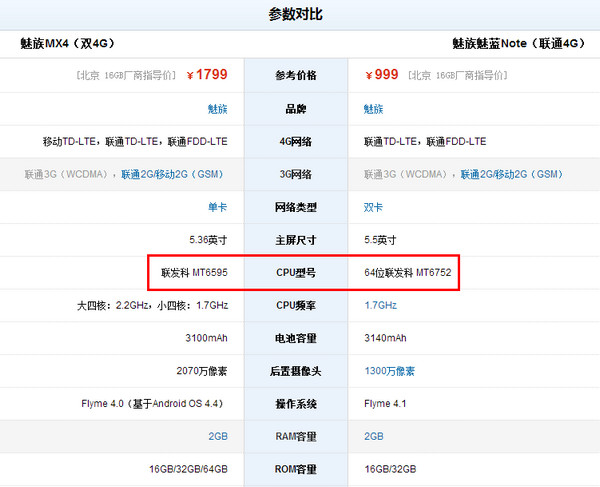600x487 pixels.
Task: Open the 1300万像素 rear camera link
Action: coord(390,371)
